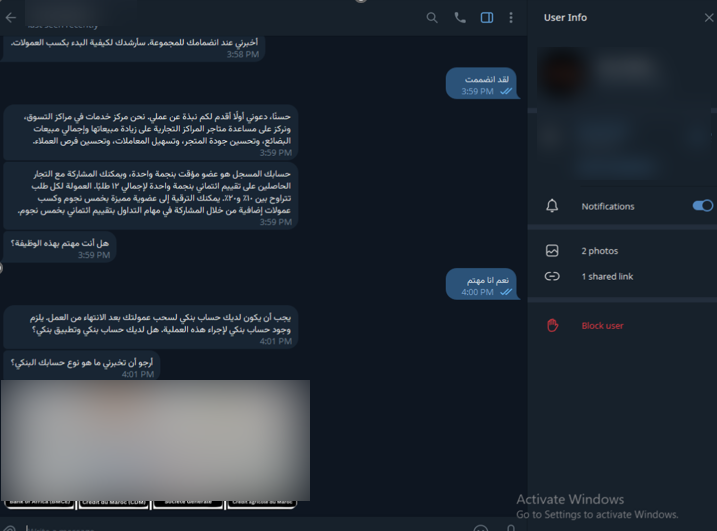The image size is (717, 531).
Task: Click the shared link chain icon
Action: click(552, 276)
